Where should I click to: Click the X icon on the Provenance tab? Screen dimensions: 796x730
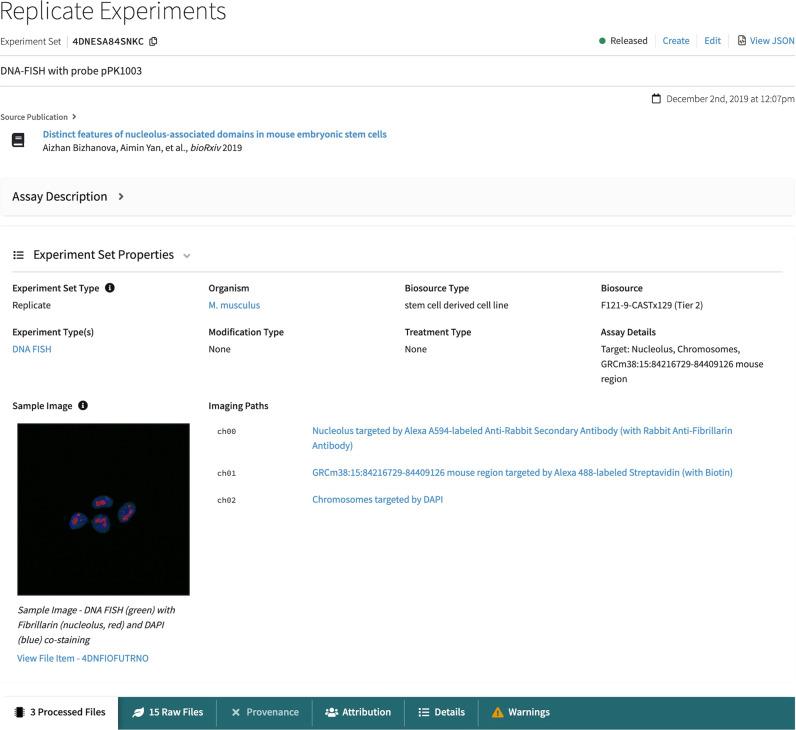tap(236, 712)
